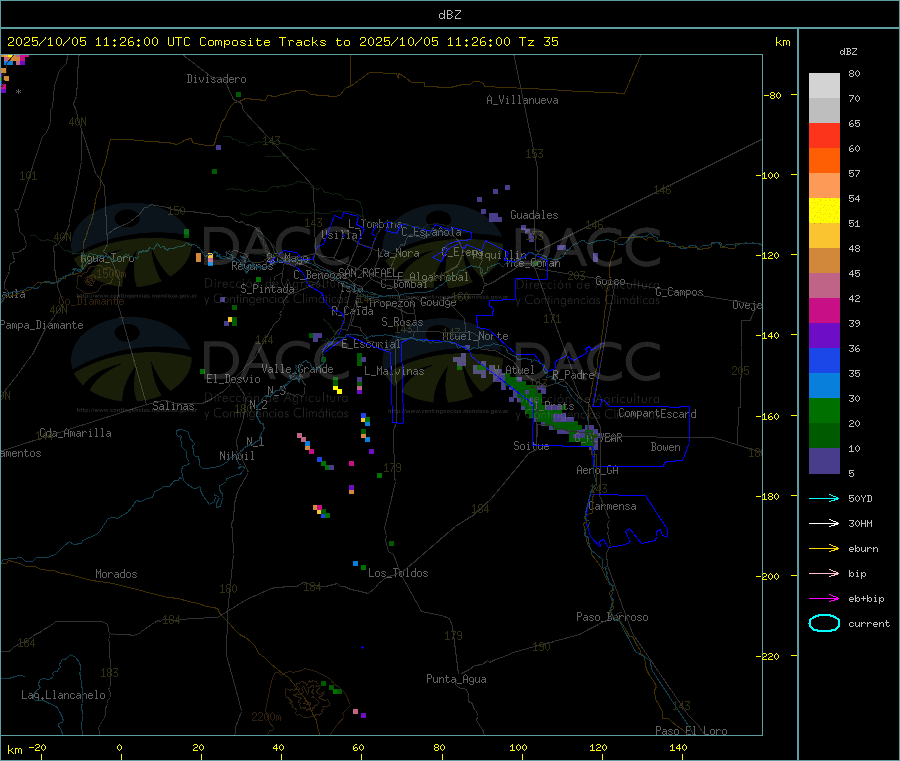Screen dimensions: 900x761
Task: Click the 'R_Padre' map label
Action: coord(573,375)
